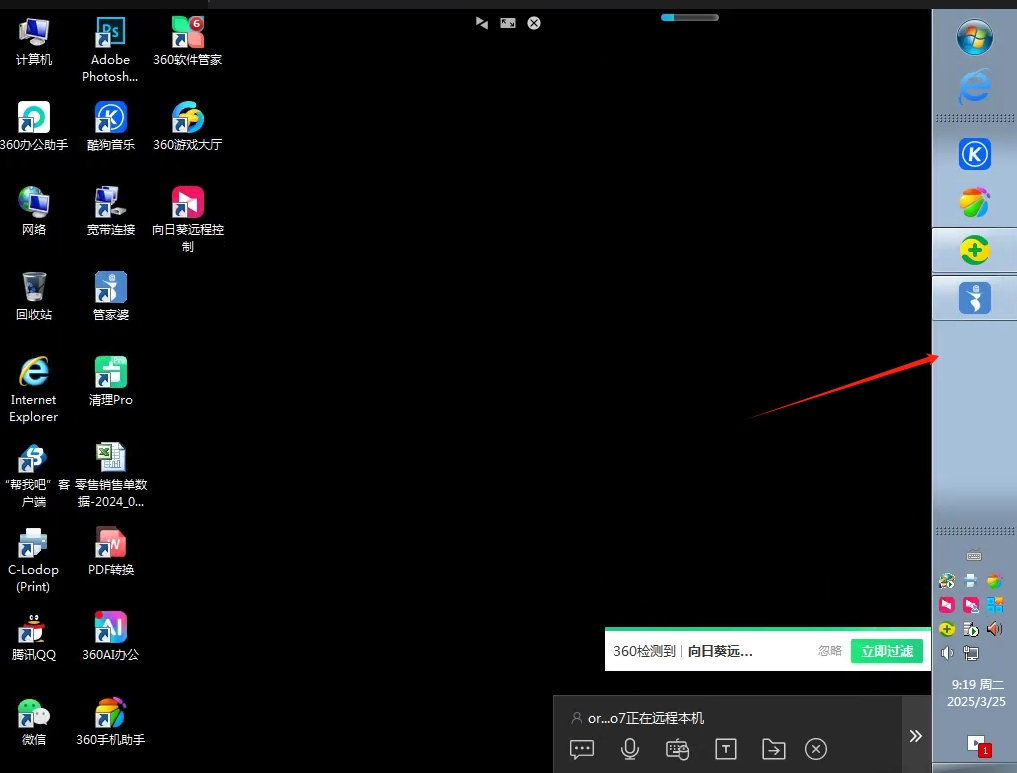
Task: Click the text T tool in remote toolbar
Action: coord(726,749)
